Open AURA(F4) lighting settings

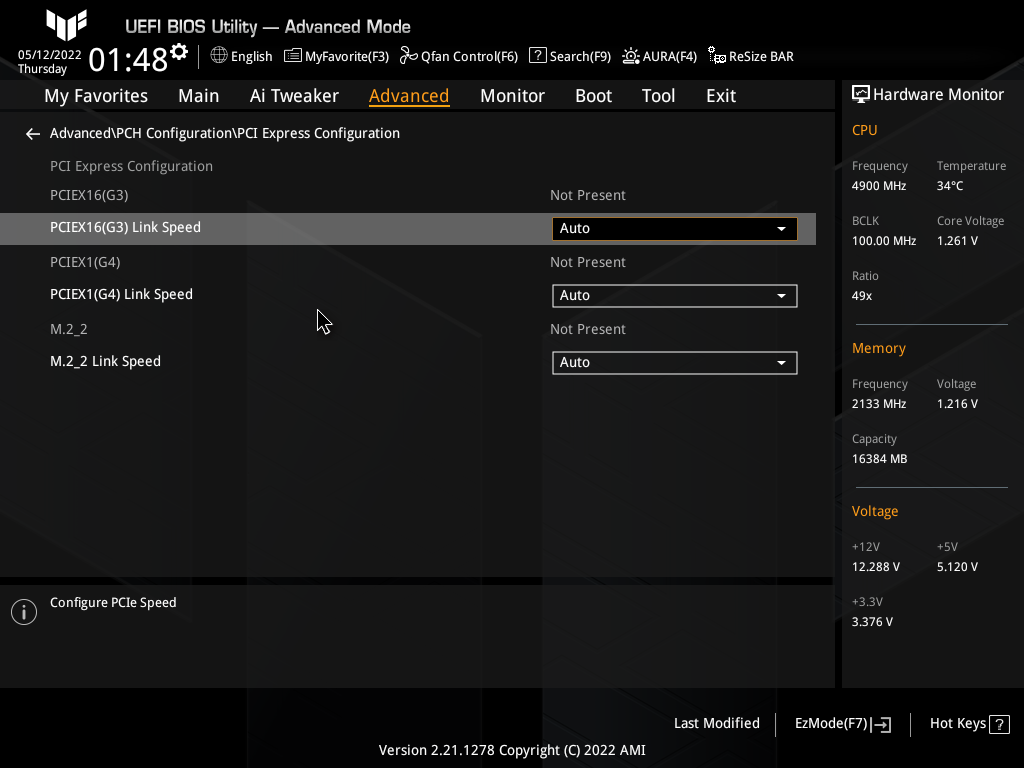click(659, 56)
